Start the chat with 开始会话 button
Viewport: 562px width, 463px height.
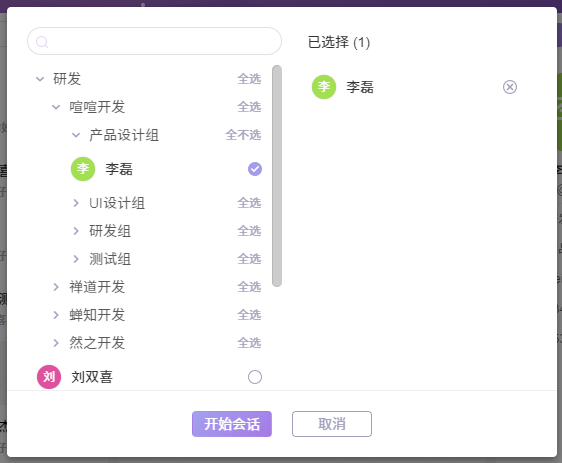tap(232, 424)
